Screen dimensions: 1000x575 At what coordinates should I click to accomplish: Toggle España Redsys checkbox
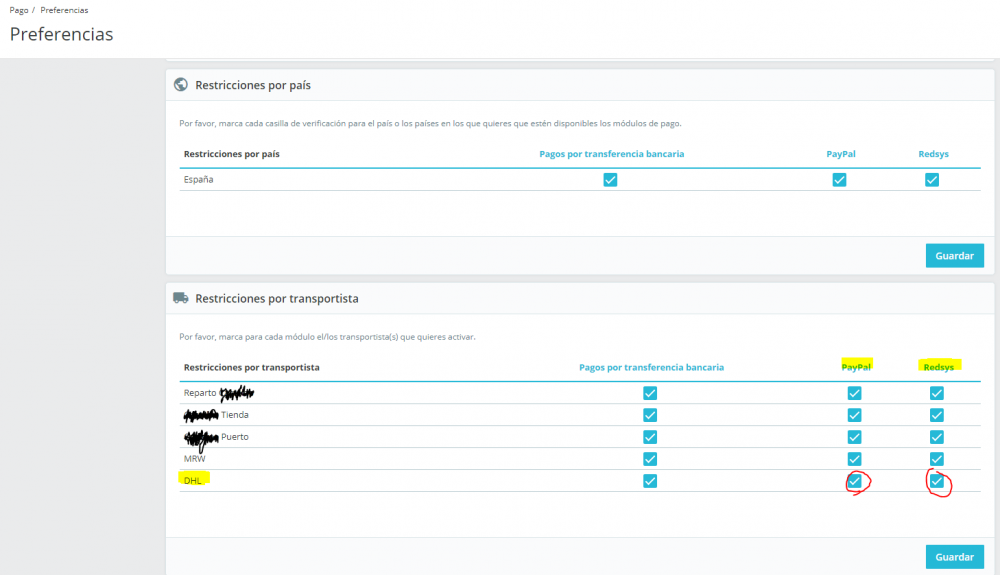coord(932,180)
